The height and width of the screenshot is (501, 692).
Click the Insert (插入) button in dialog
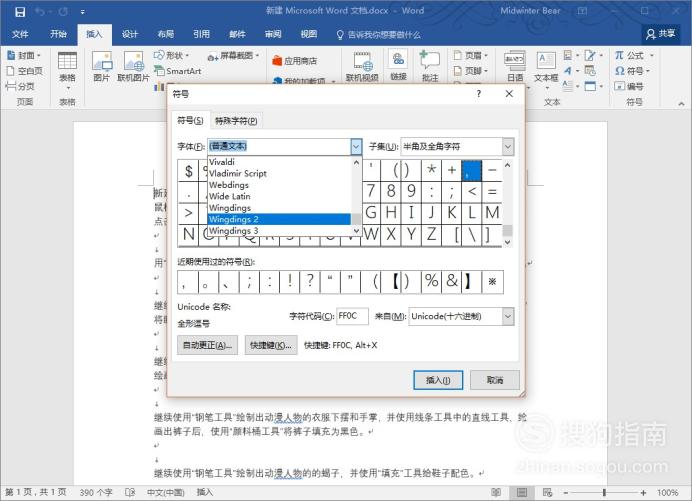pyautogui.click(x=438, y=380)
